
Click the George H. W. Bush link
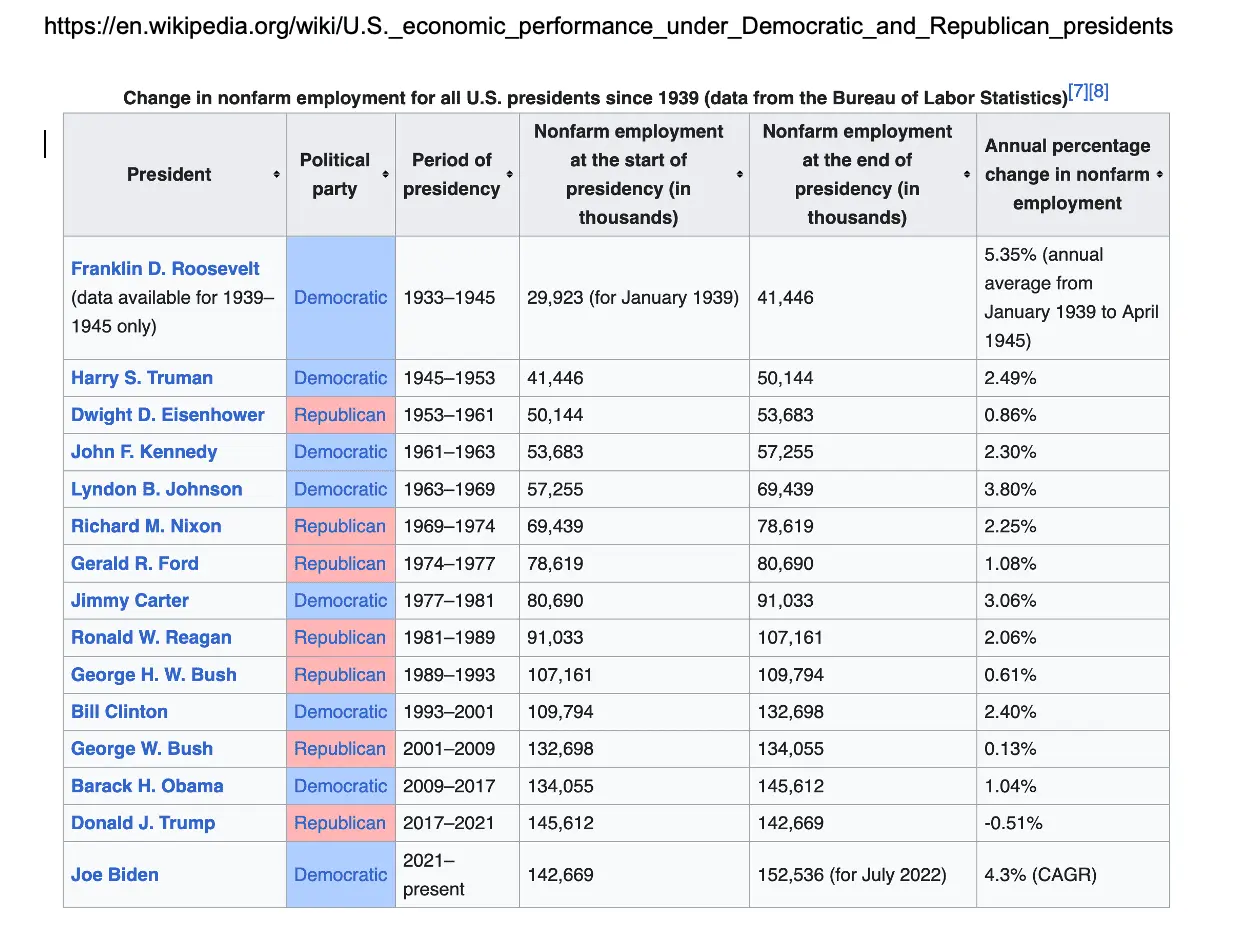[154, 675]
